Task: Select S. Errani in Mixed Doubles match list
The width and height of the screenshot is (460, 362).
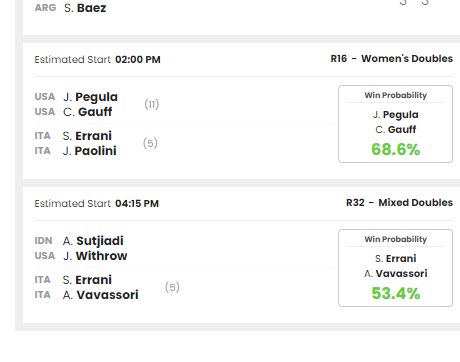Action: coord(87,280)
